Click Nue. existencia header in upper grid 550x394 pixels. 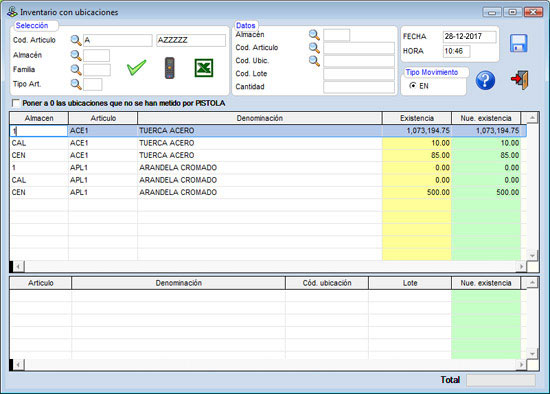pos(486,118)
